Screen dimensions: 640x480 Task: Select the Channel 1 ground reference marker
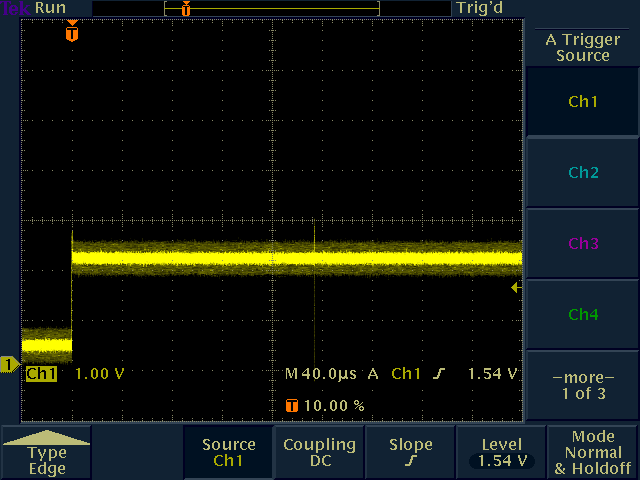pos(10,365)
